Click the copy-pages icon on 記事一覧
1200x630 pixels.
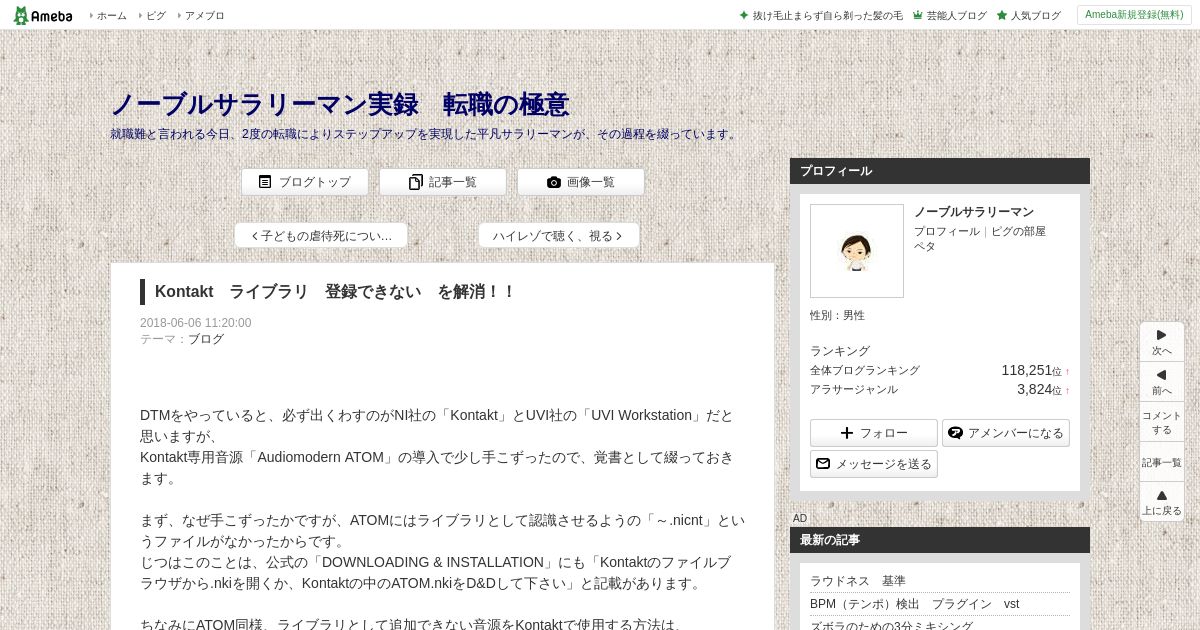[416, 182]
